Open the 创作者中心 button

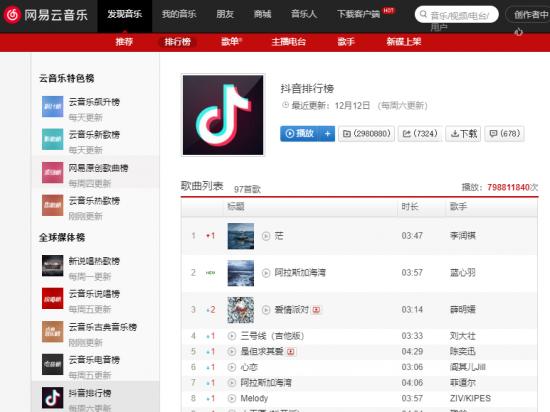click(530, 15)
